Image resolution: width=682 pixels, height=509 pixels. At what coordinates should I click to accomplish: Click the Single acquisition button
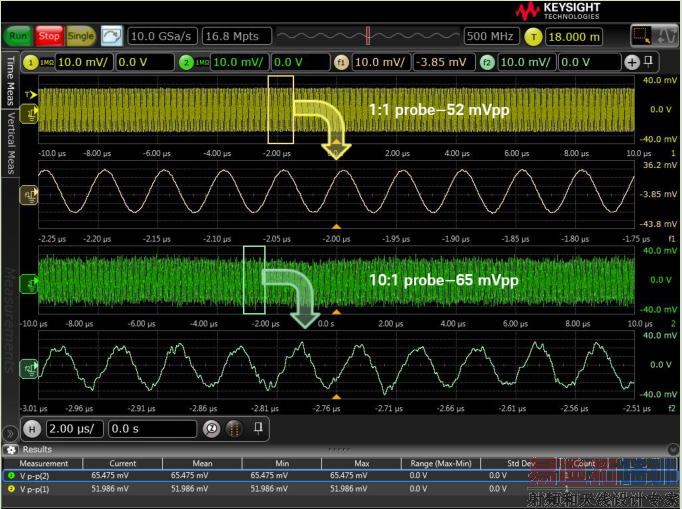[81, 36]
